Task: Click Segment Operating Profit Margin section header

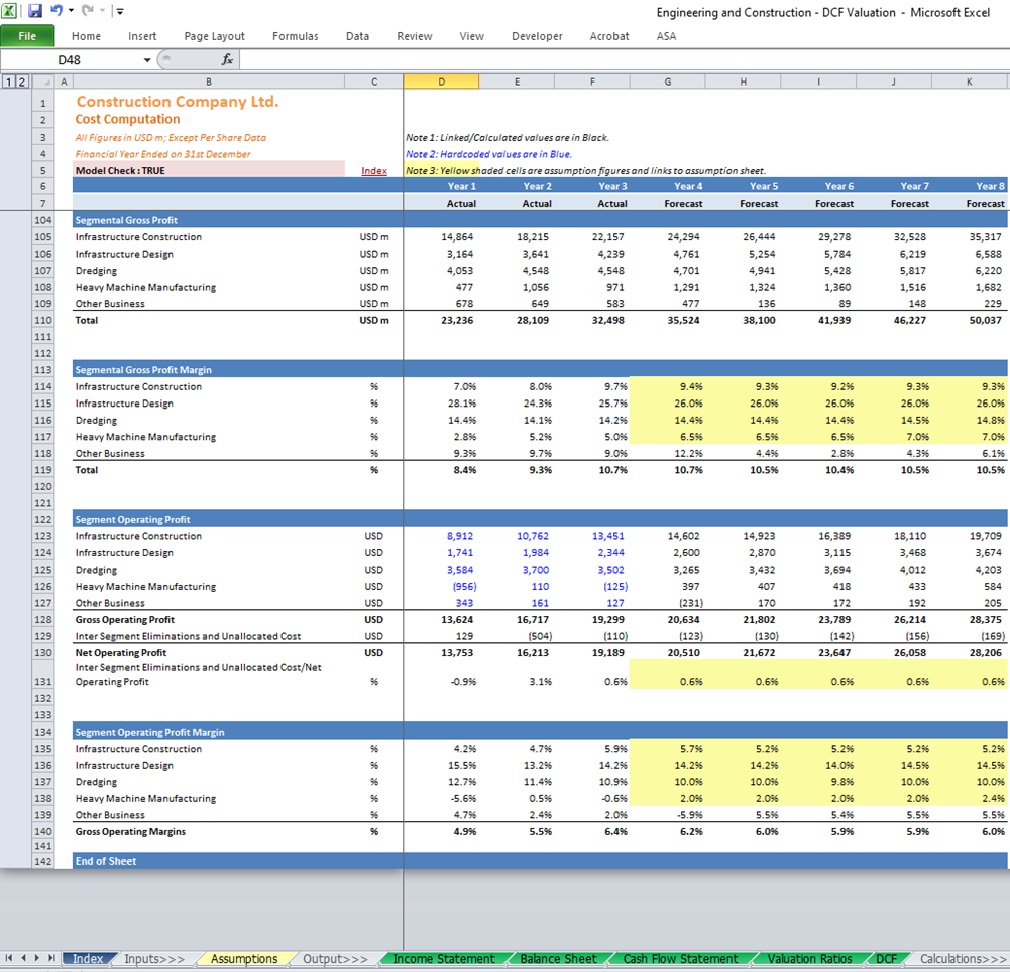Action: coord(150,732)
